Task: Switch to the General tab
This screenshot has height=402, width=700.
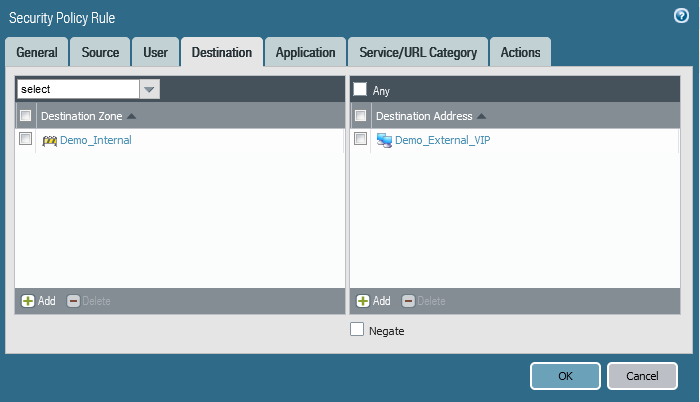Action: (x=37, y=52)
